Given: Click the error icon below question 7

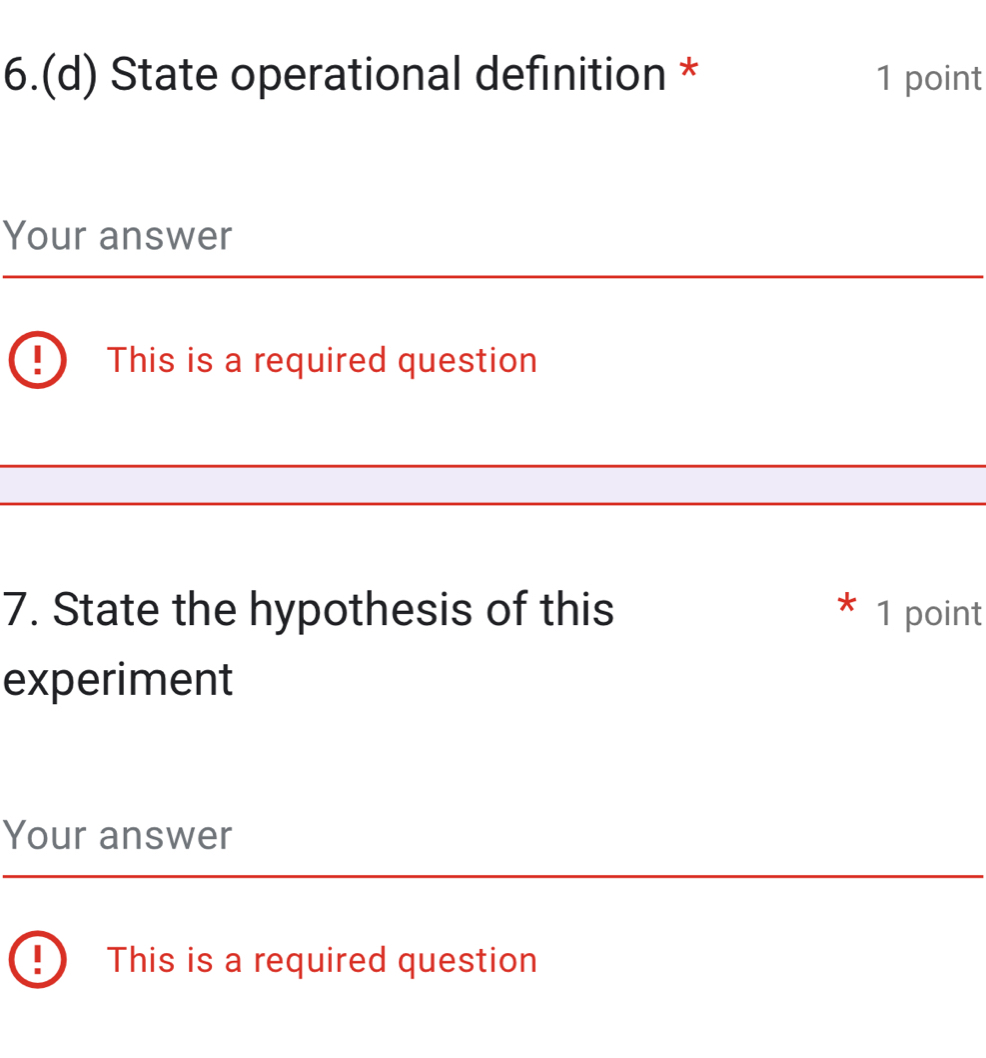Looking at the screenshot, I should pos(38,959).
